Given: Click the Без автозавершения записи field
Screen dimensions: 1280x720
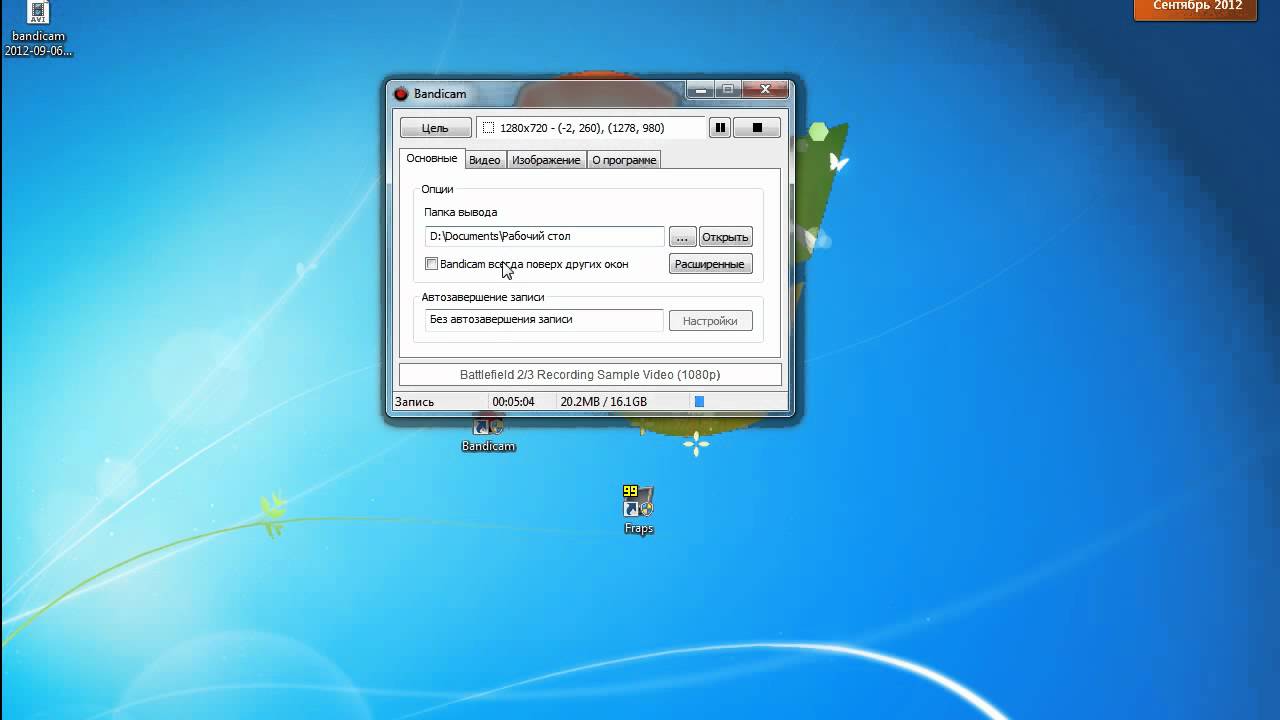Looking at the screenshot, I should (544, 320).
